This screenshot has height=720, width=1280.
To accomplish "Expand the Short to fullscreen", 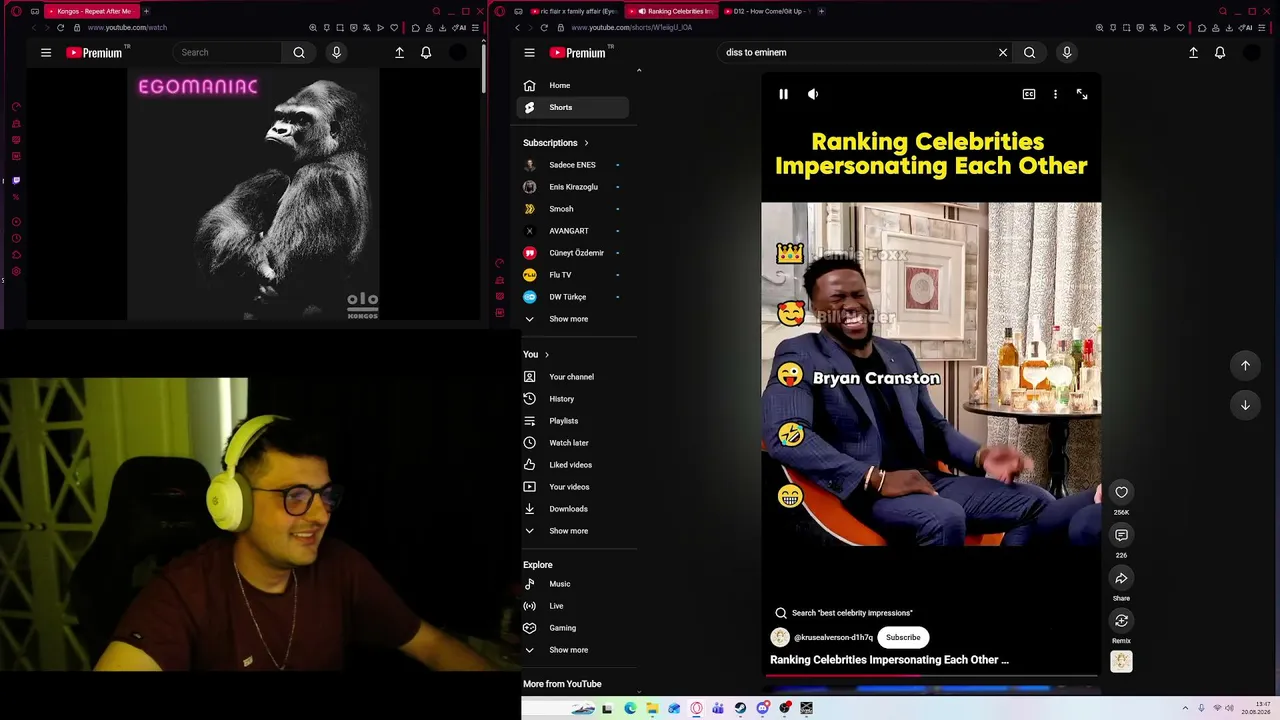I will (1082, 94).
